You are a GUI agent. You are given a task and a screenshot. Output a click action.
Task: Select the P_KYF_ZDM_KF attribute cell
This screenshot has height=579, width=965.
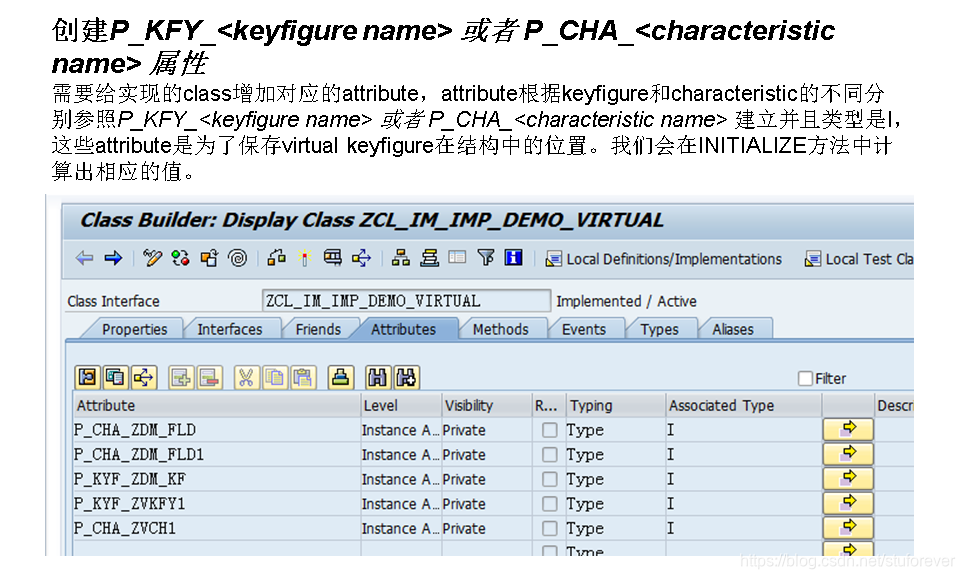217,479
